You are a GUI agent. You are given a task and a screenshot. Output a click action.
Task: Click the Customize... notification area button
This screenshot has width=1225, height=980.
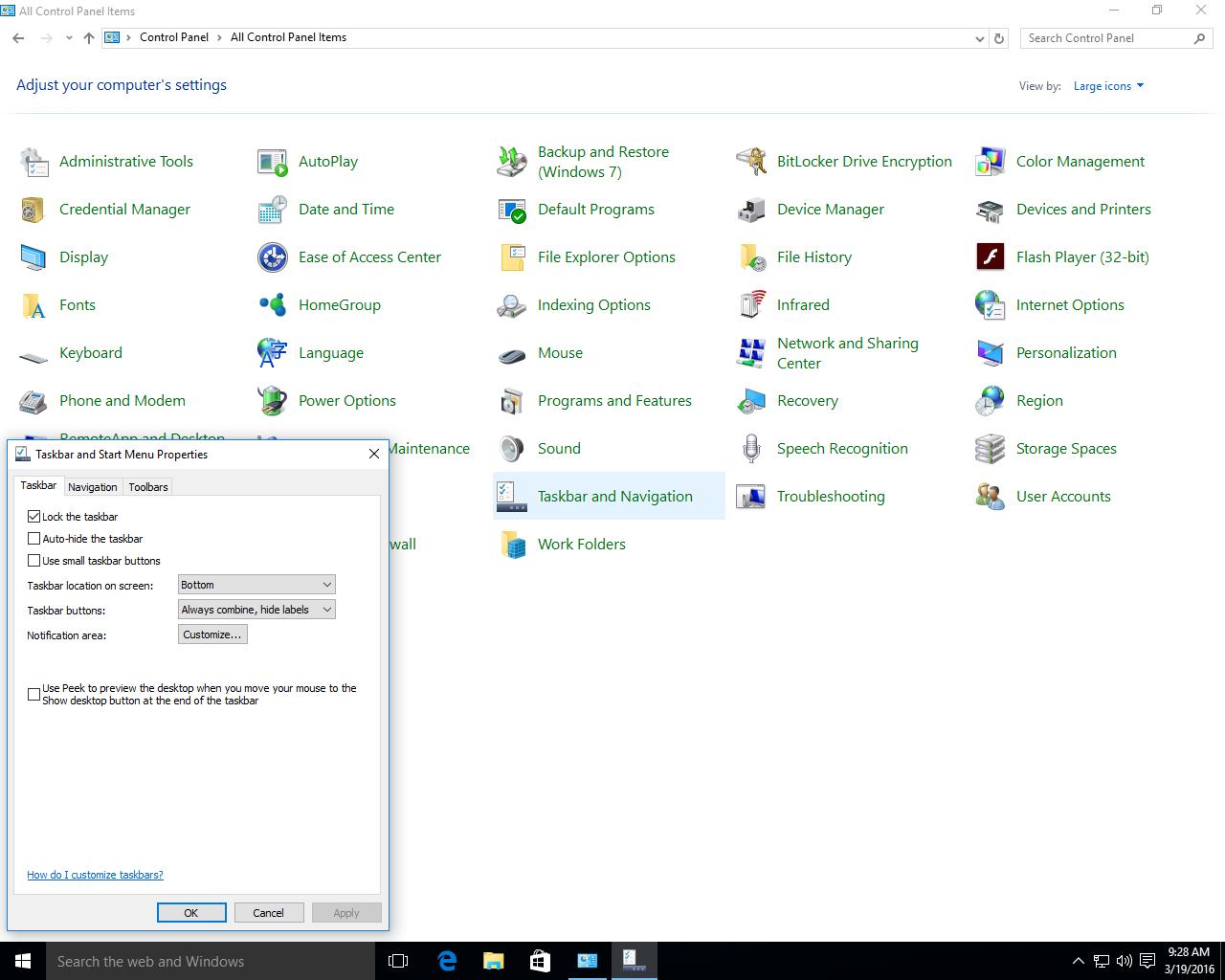tap(212, 635)
